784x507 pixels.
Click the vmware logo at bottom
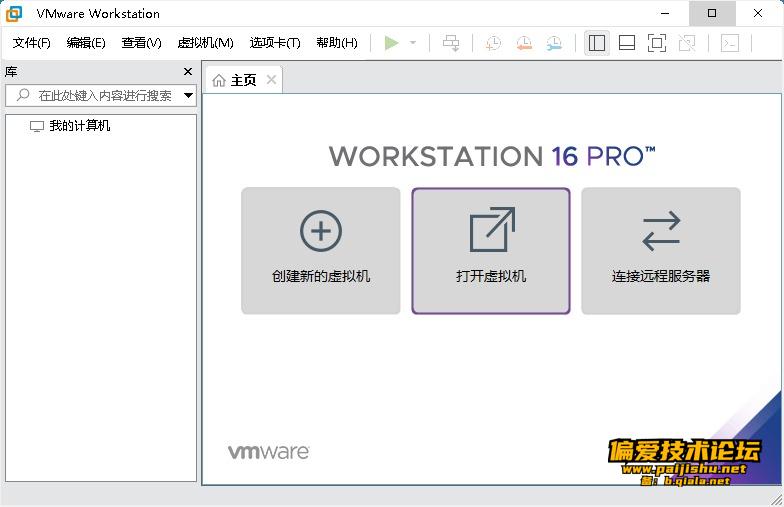(x=269, y=452)
